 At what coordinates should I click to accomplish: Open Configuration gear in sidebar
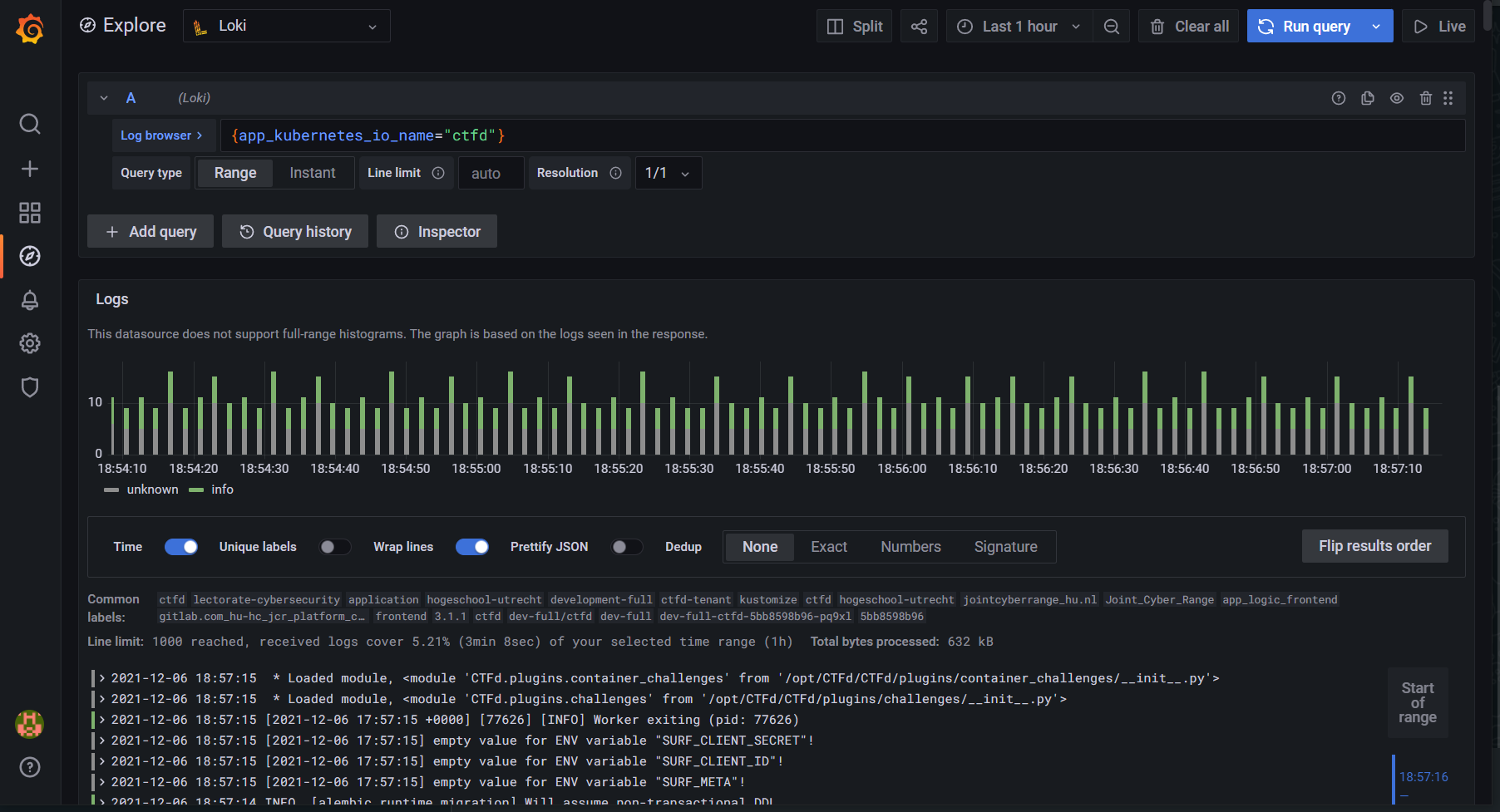point(30,343)
